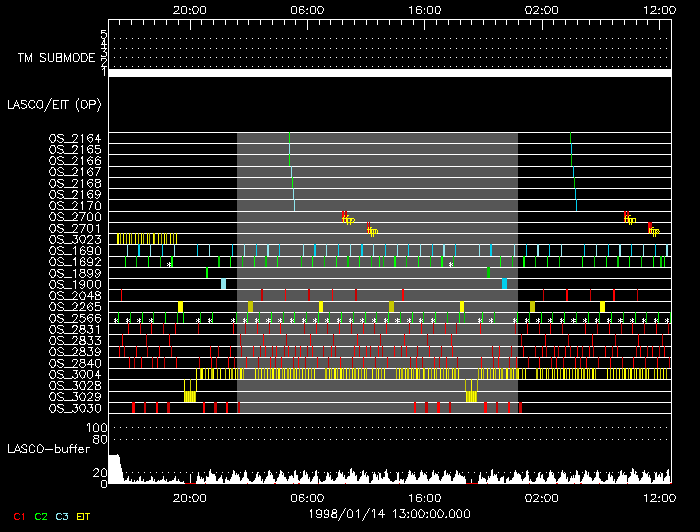Click the OS_1690 row label
This screenshot has width=700, height=532.
click(75, 251)
